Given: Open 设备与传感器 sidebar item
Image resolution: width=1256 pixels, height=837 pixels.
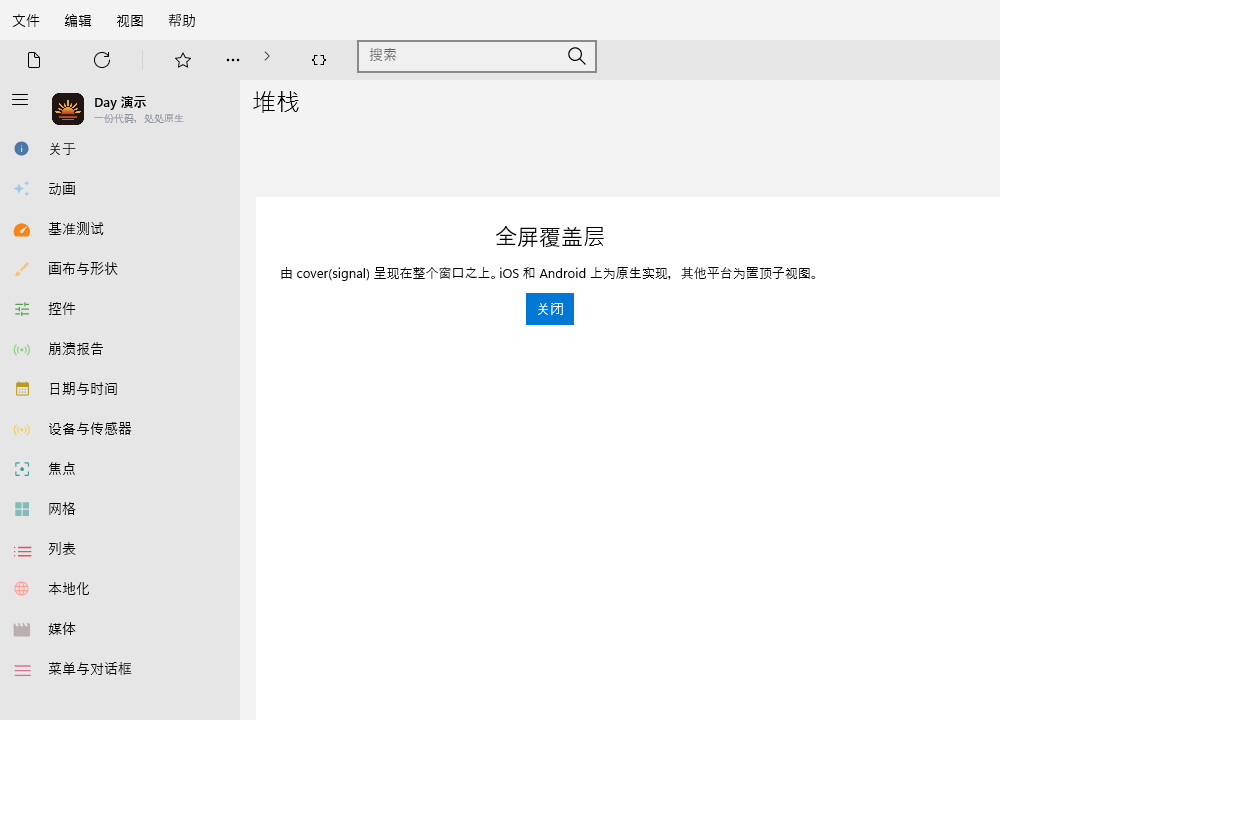Looking at the screenshot, I should 120,429.
